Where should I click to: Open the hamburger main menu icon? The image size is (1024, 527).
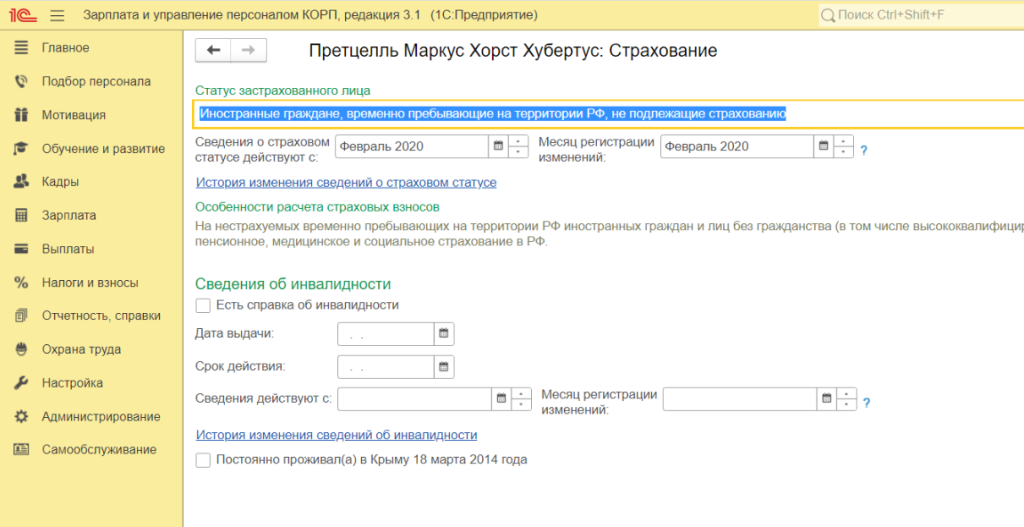(56, 16)
